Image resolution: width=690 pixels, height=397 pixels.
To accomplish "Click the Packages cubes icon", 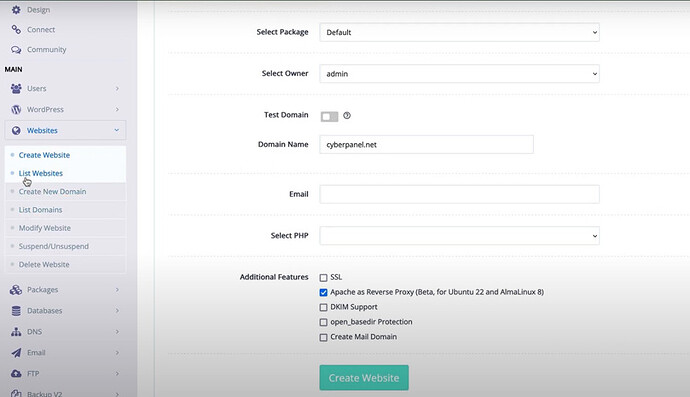I will (16, 290).
